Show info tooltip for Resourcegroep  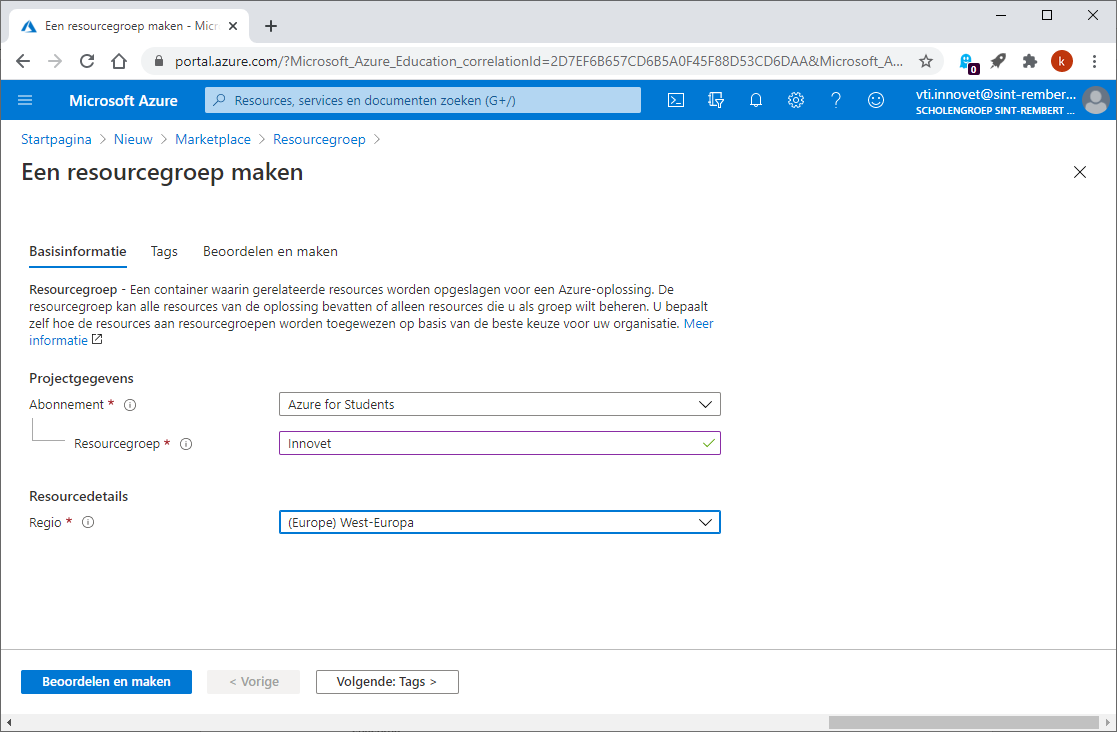click(x=186, y=444)
